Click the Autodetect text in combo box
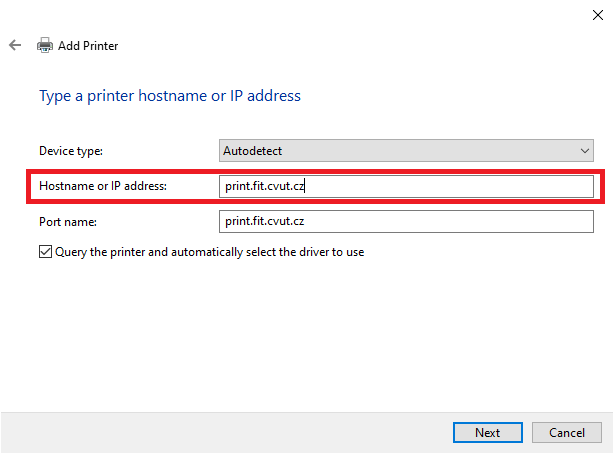 click(252, 151)
